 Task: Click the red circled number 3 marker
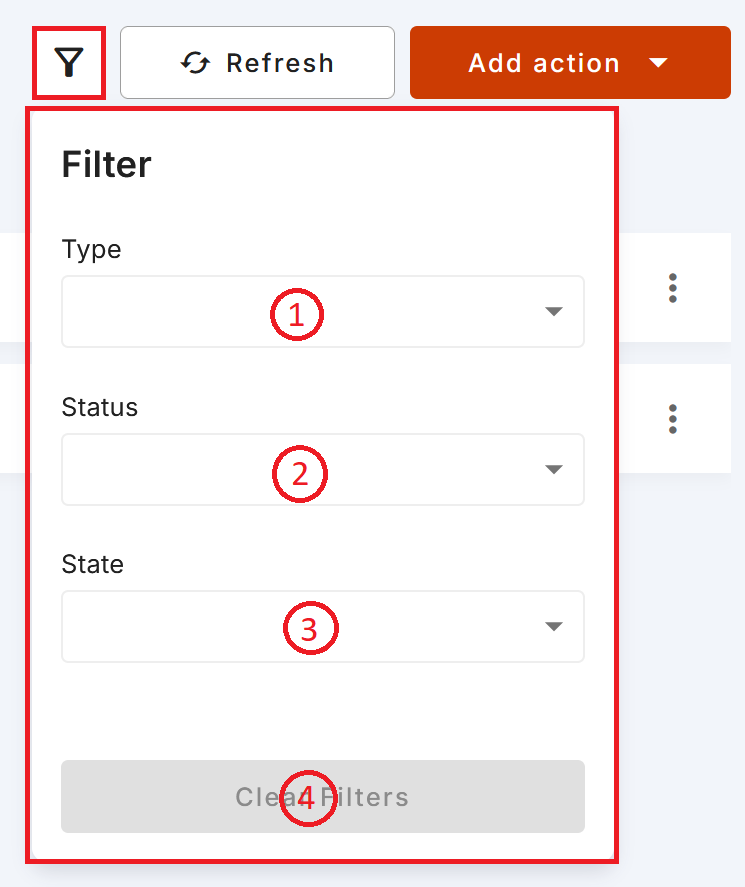[x=311, y=628]
